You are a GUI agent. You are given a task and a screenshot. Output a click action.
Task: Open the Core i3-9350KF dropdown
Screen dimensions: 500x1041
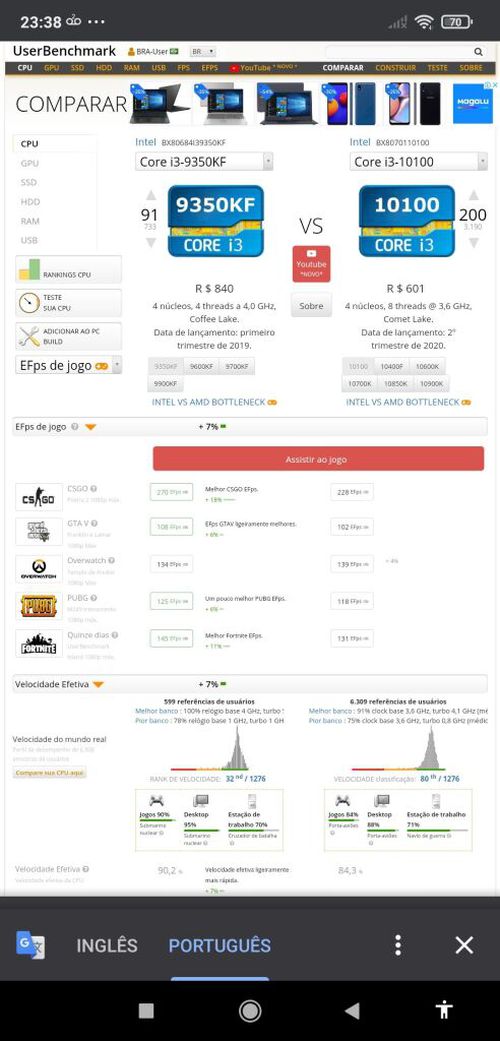204,161
